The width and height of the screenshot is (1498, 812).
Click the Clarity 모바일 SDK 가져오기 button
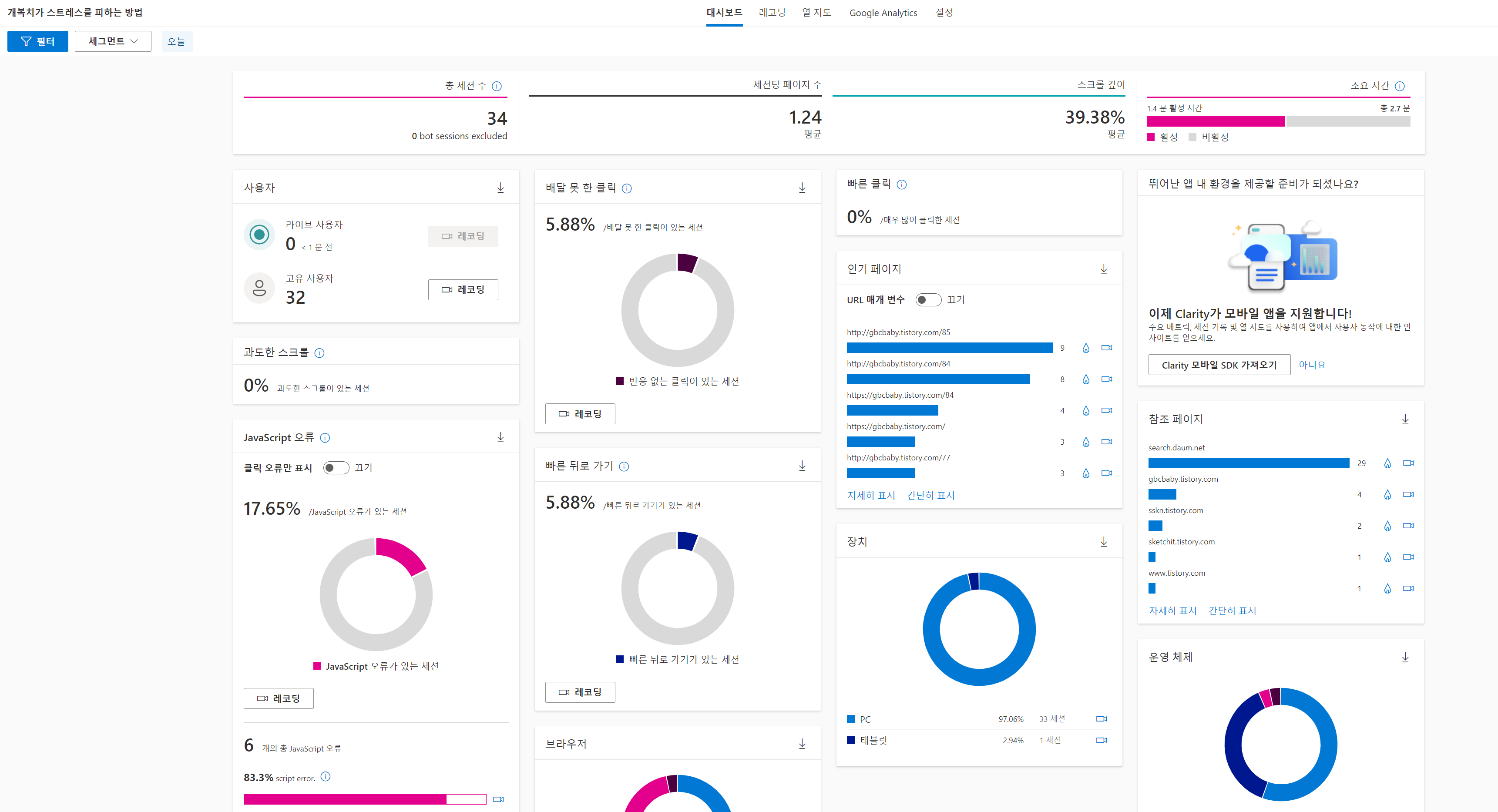pyautogui.click(x=1219, y=365)
